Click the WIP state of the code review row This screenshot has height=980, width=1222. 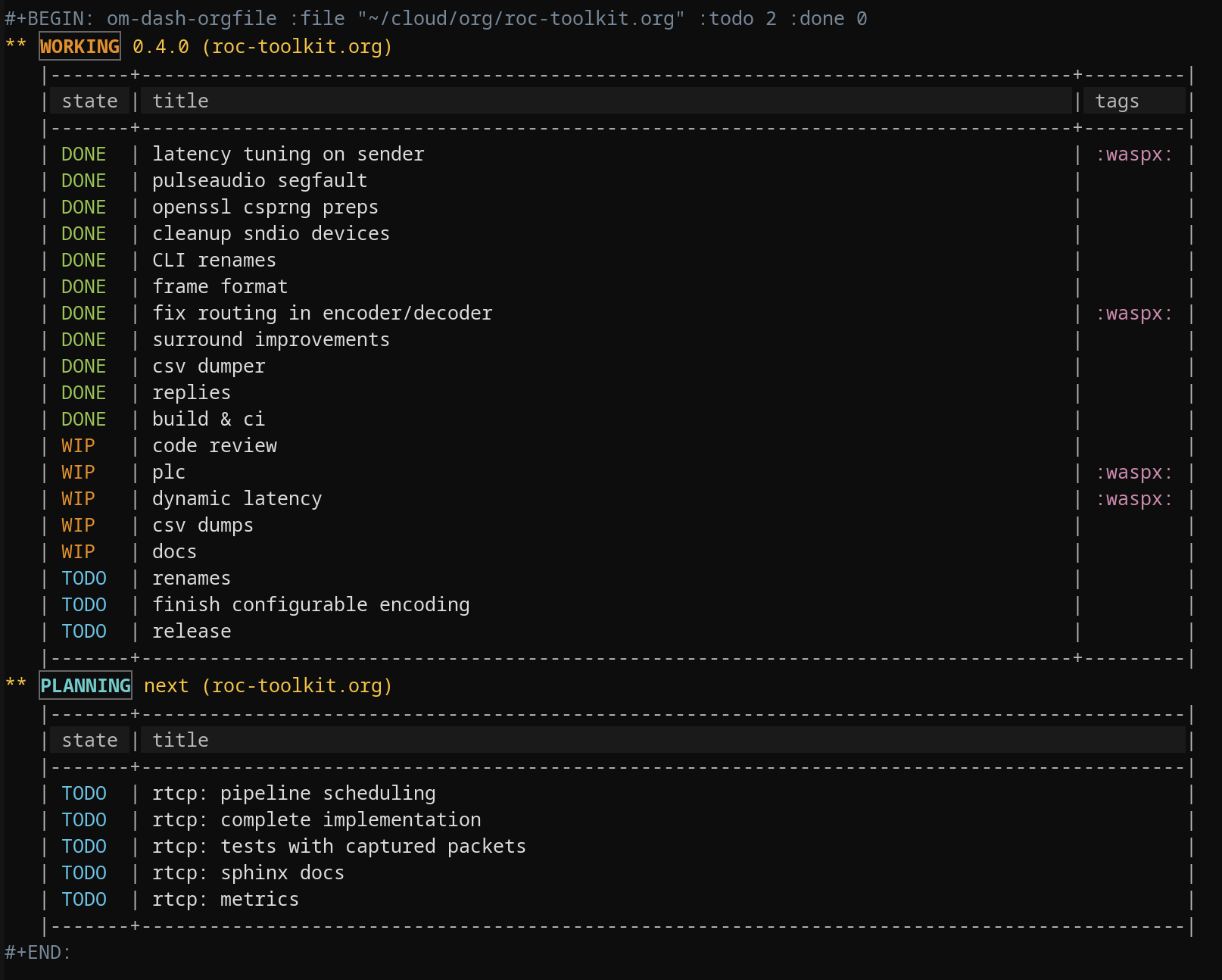tap(78, 446)
